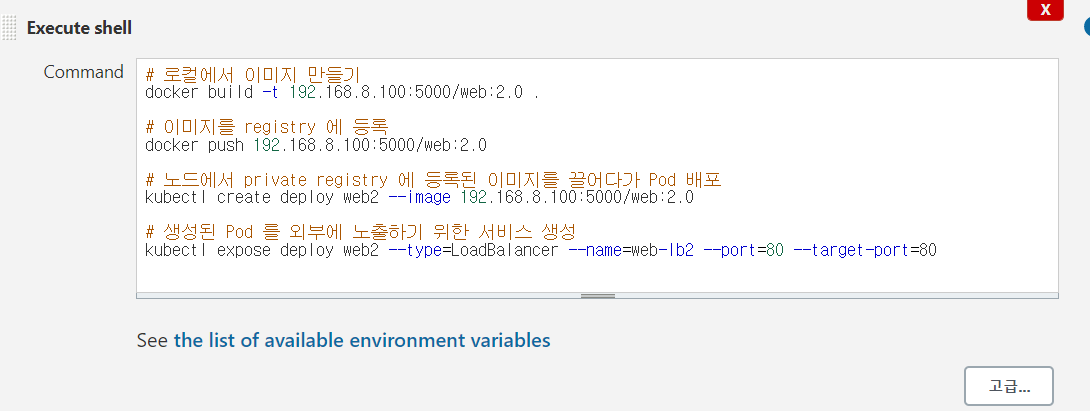Image resolution: width=1090 pixels, height=411 pixels.
Task: Click the 고급... advanced button
Action: point(1010,385)
